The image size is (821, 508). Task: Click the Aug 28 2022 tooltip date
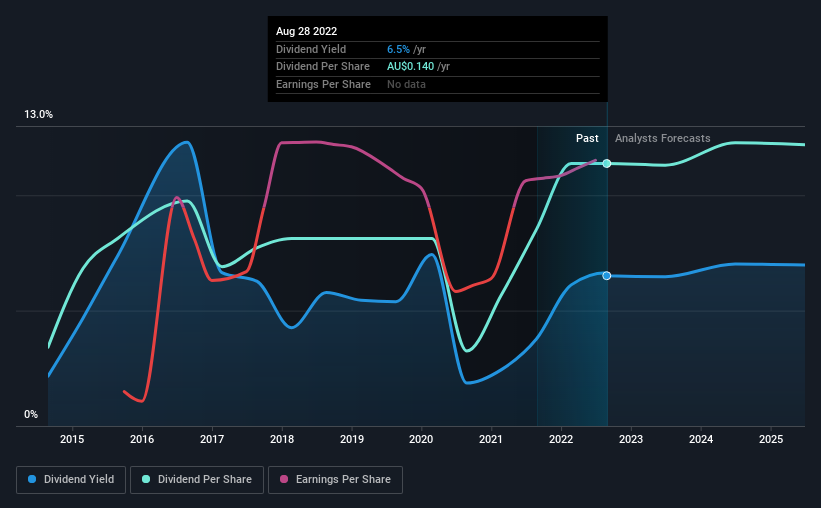(x=306, y=31)
